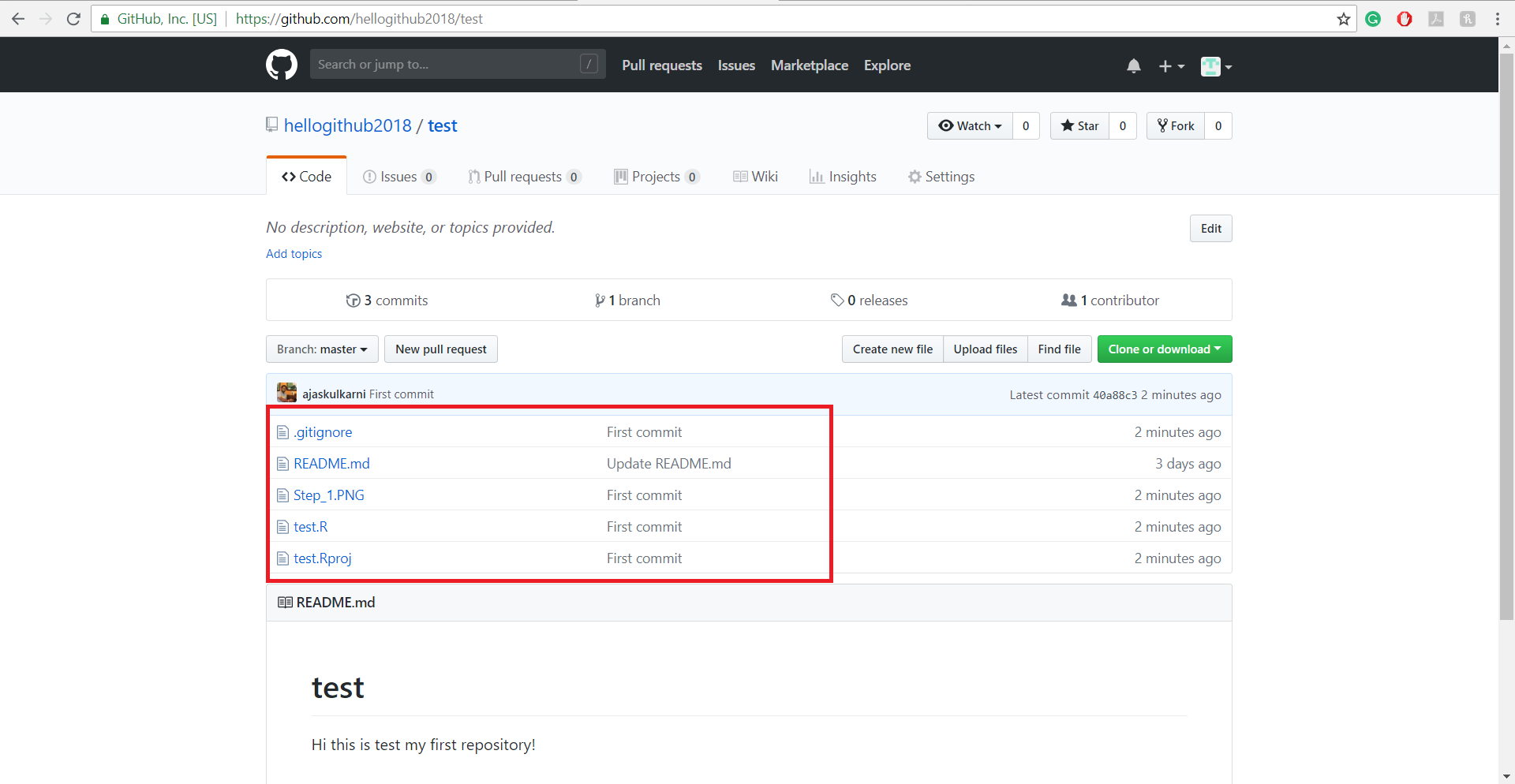Screen dimensions: 1515x784
Task: Star the repository
Action: pos(1079,126)
